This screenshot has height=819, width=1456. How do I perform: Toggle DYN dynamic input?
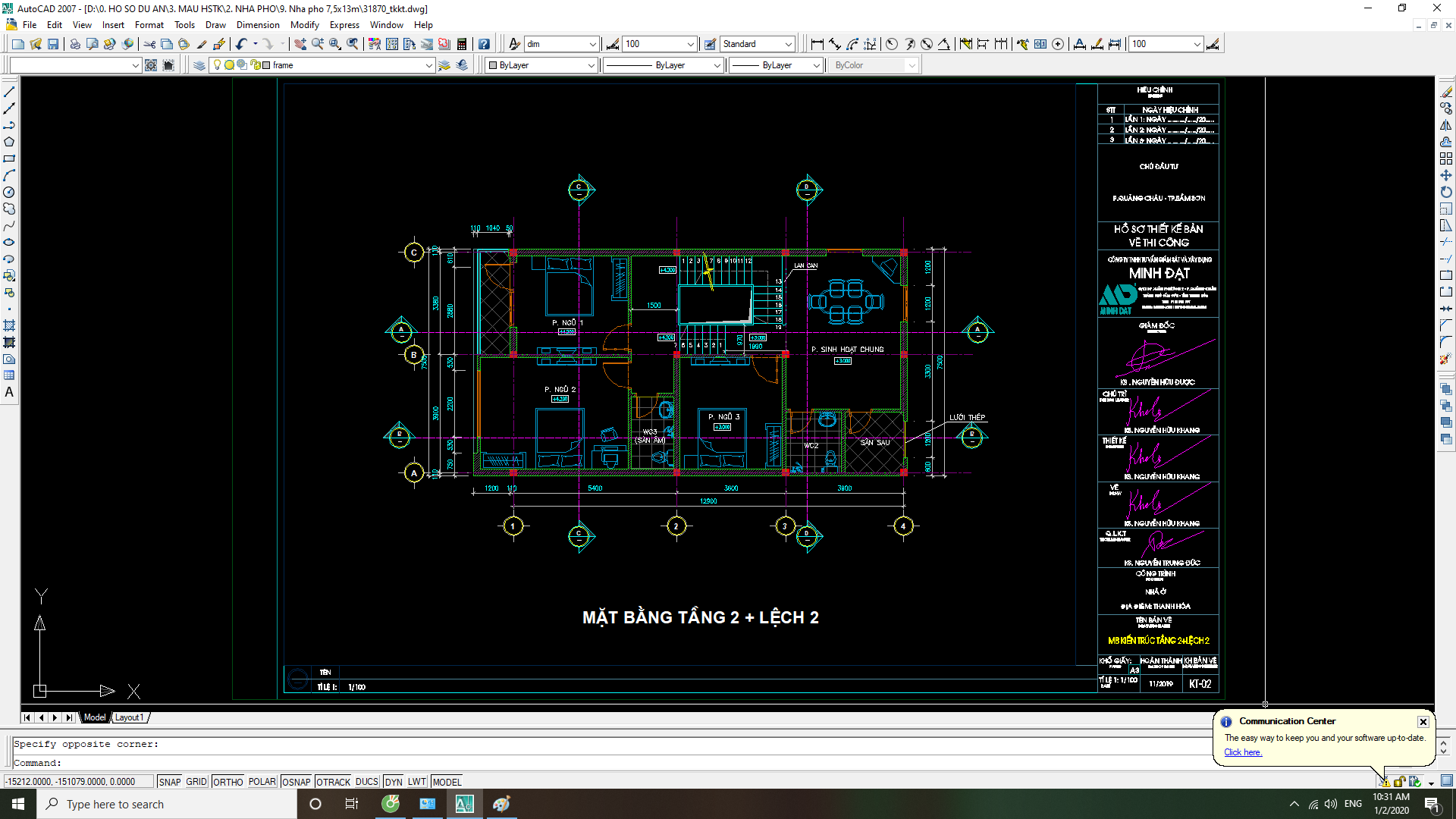tap(394, 782)
